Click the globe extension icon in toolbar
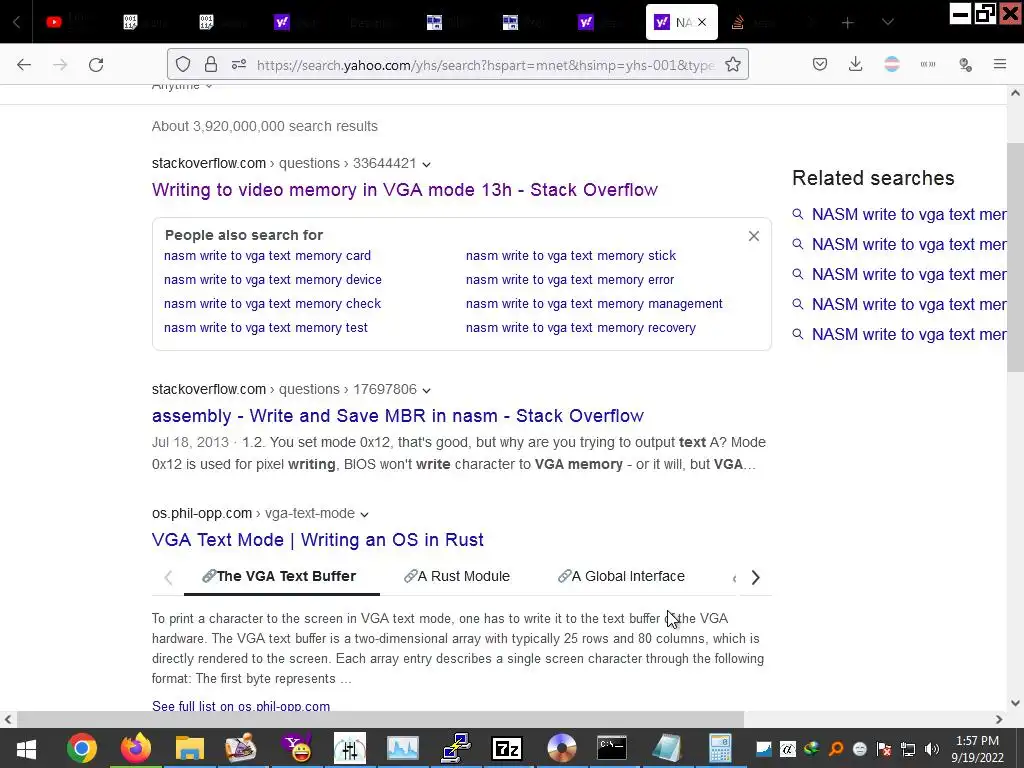 (x=965, y=64)
